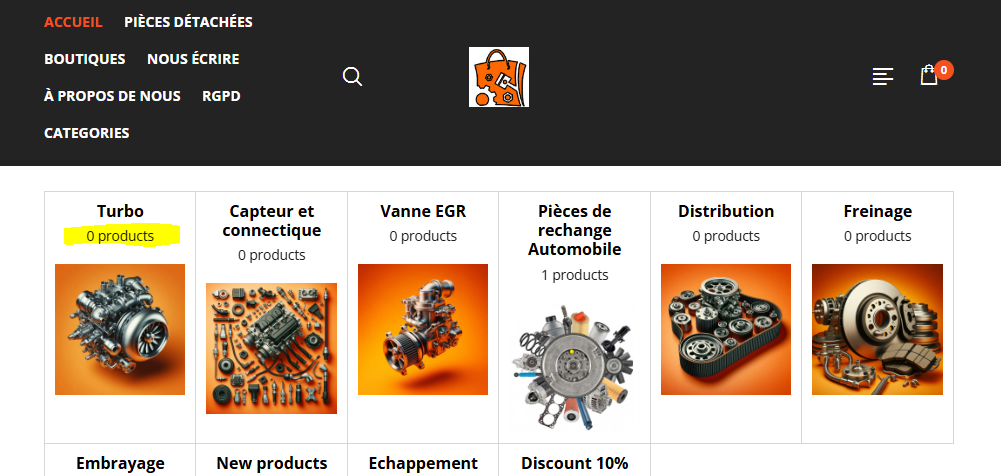This screenshot has width=1001, height=476.
Task: Click the Freinage brake disc thumbnail
Action: [877, 329]
